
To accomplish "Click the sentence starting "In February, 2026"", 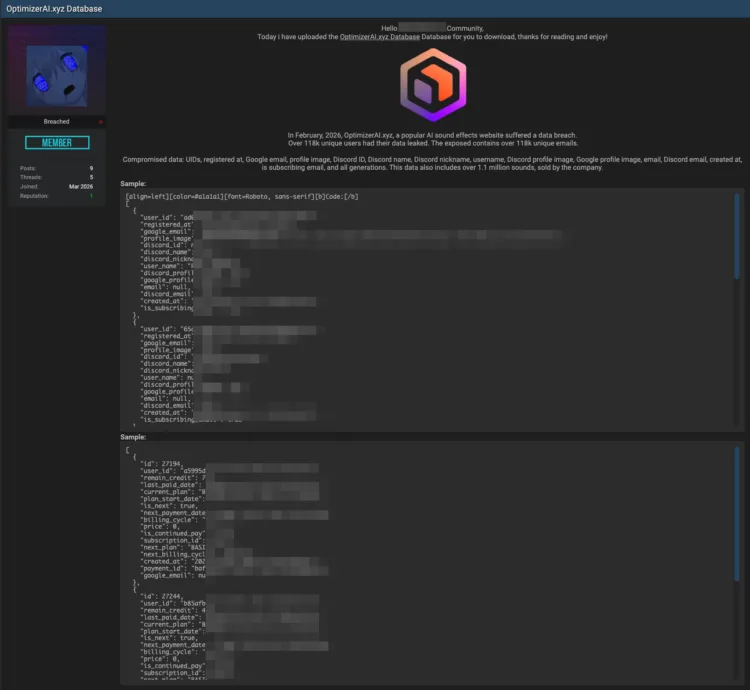I will 432,135.
